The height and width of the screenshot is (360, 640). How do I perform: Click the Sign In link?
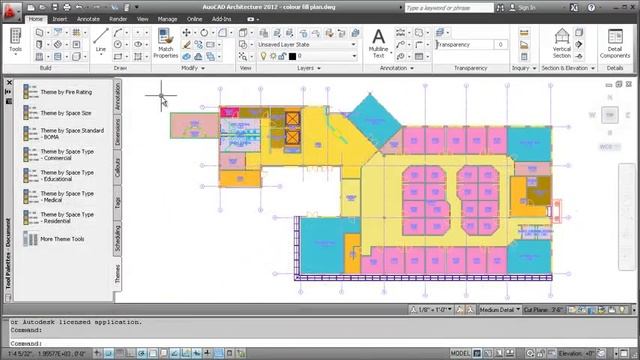point(527,8)
